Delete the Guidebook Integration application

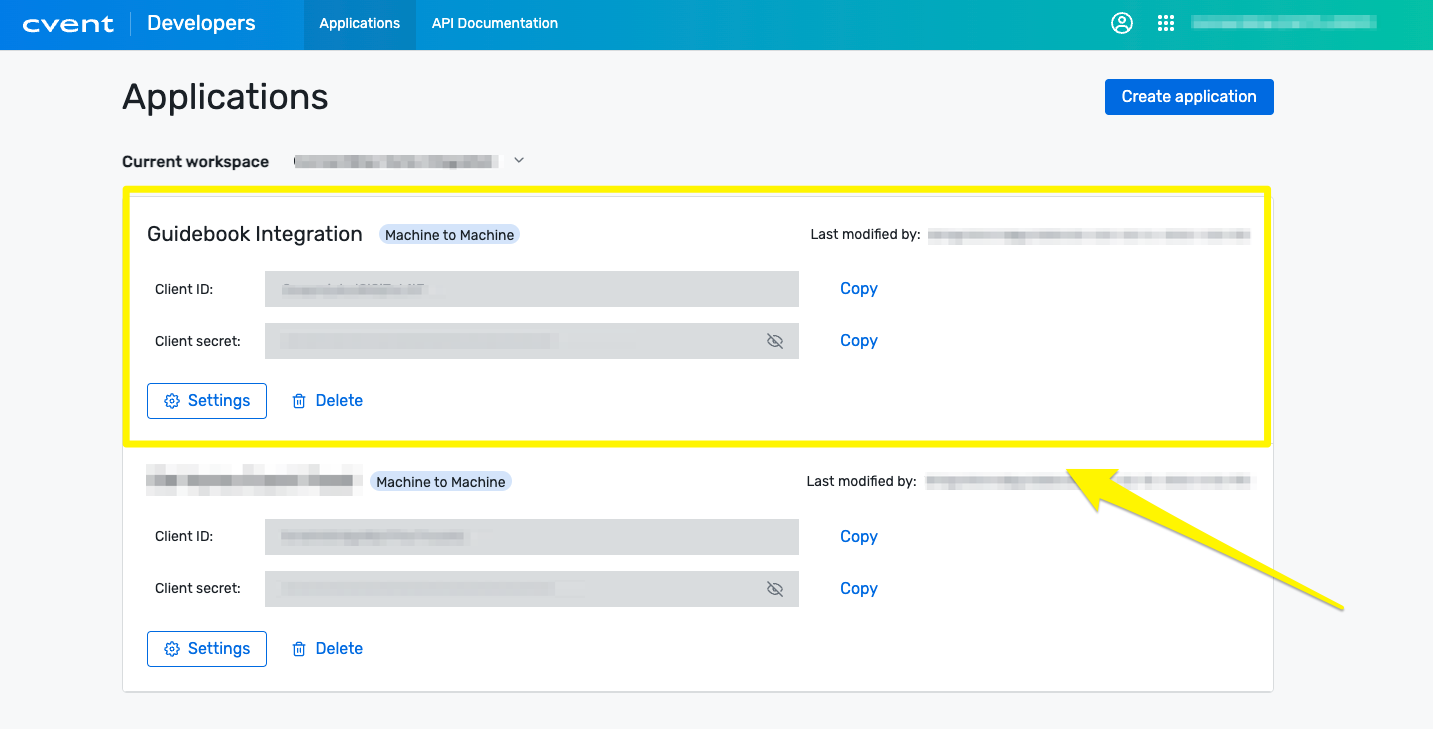327,401
